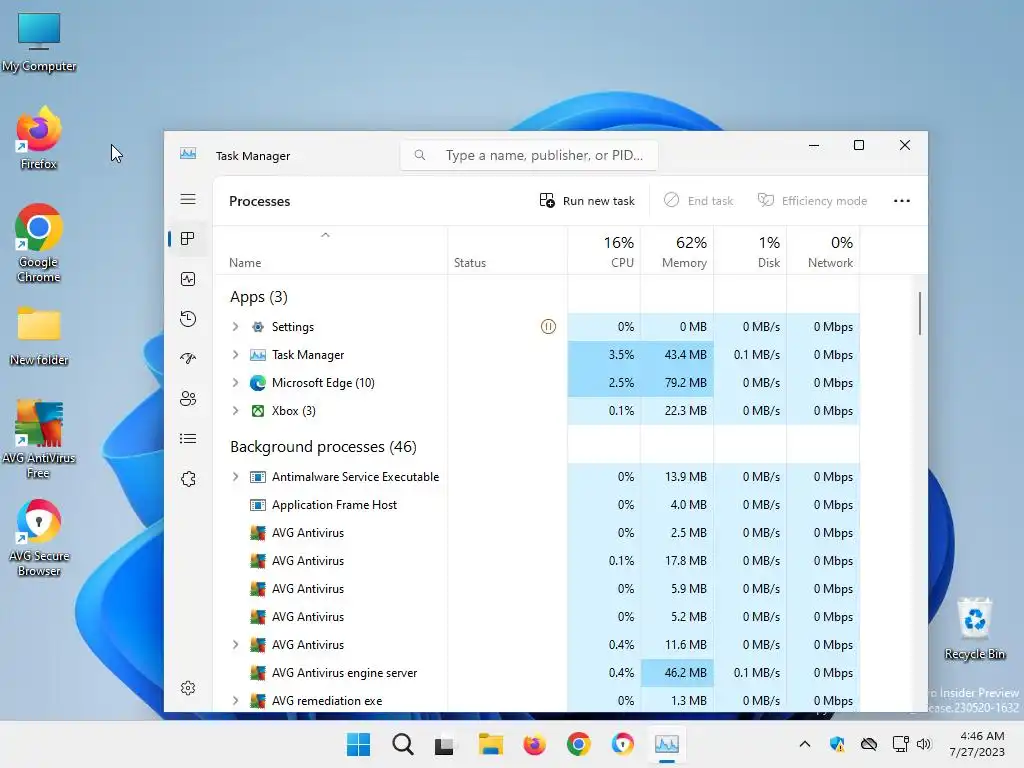Open File Explorer from the taskbar
This screenshot has width=1024, height=768.
(490, 744)
